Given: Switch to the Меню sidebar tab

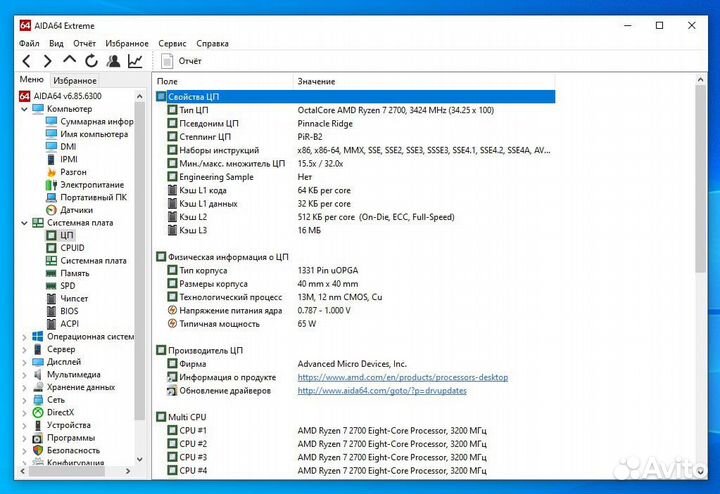Looking at the screenshot, I should (32, 79).
